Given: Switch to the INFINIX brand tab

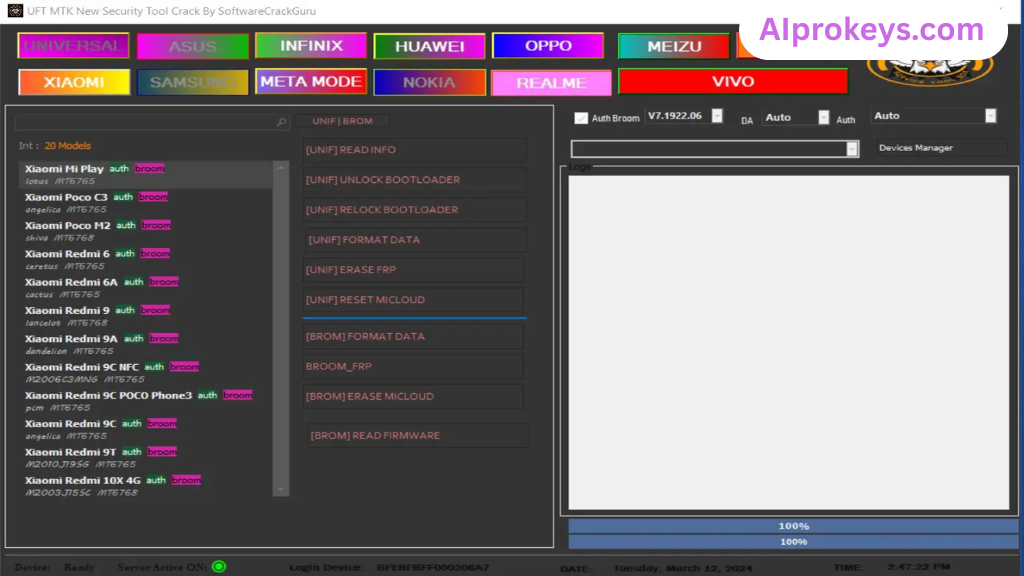Looking at the screenshot, I should click(311, 46).
